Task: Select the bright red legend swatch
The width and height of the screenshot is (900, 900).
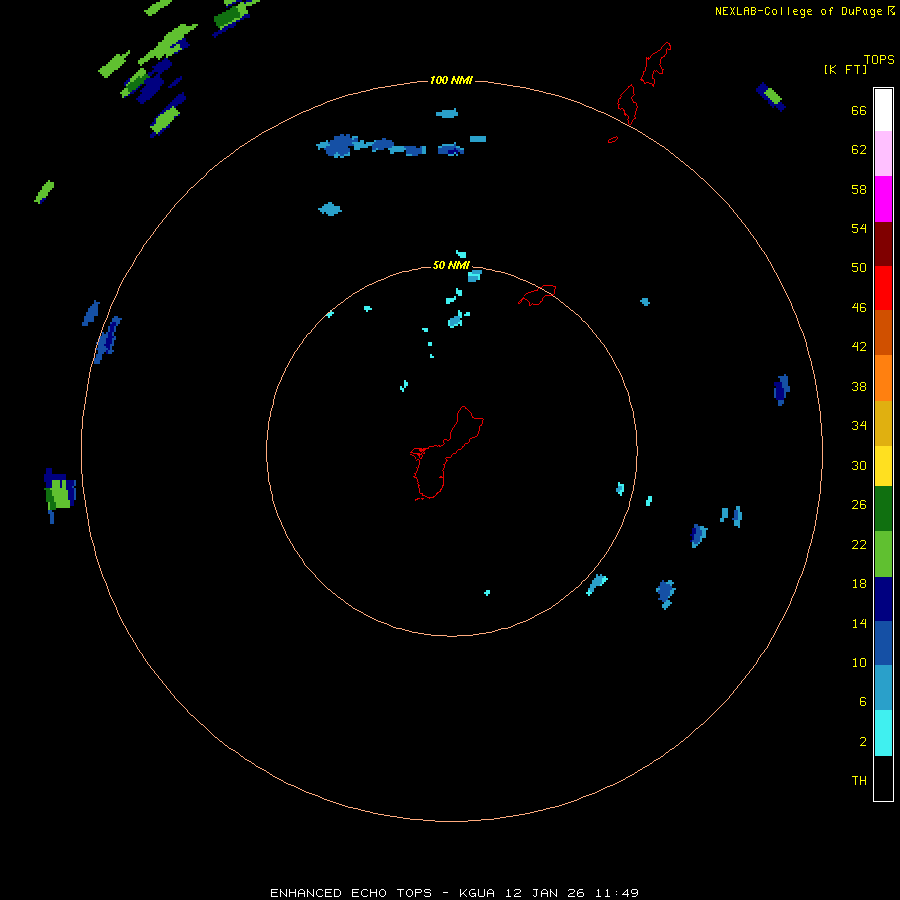Action: click(883, 288)
